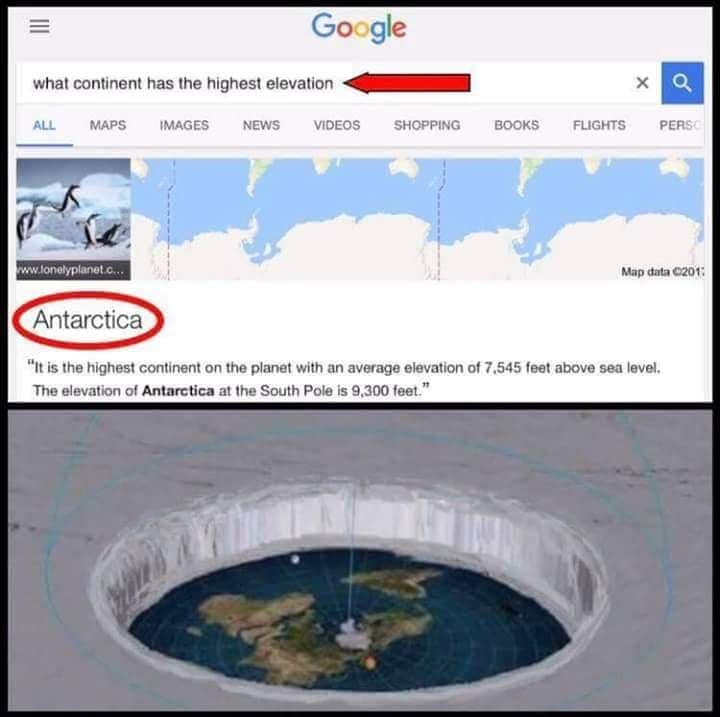Open the NEWS tab

click(261, 125)
